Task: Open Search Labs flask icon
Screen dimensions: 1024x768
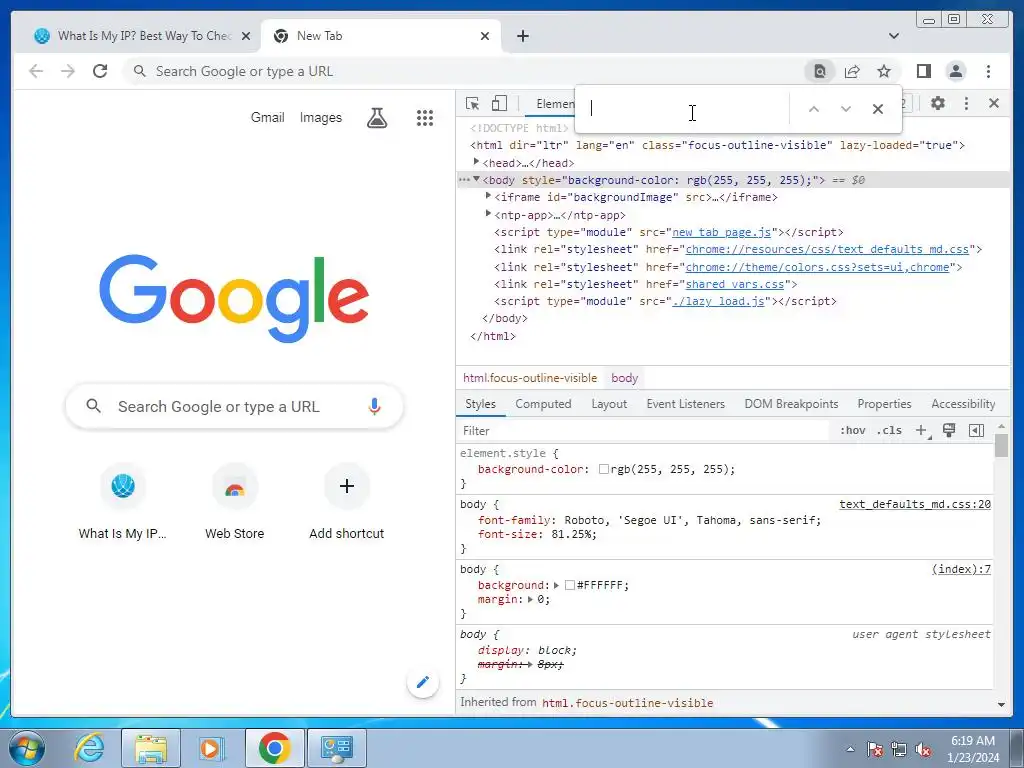Action: 377,118
